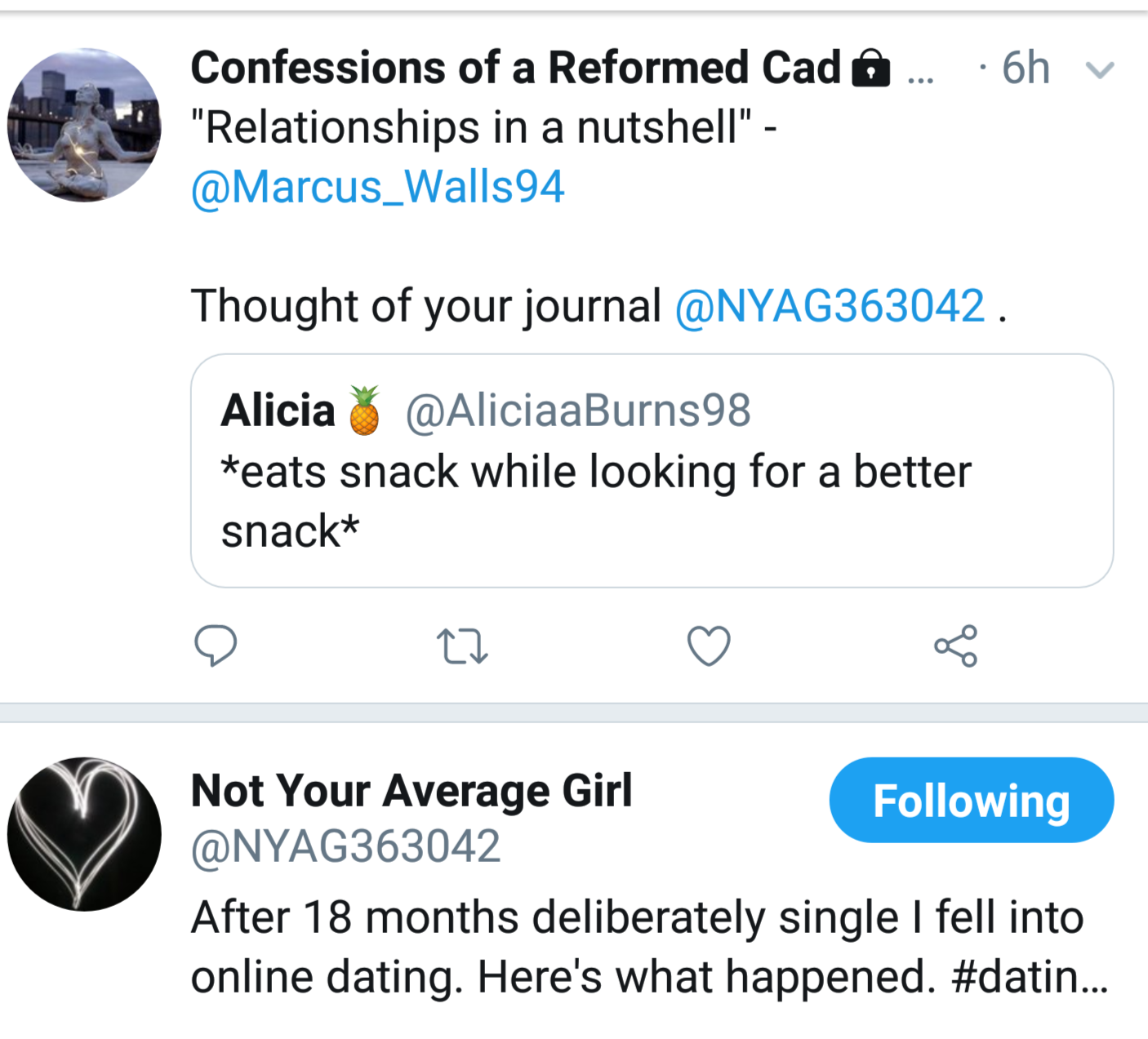Viewport: 1148px width, 1039px height.
Task: Open the #datin… hashtag in the bio
Action: (1029, 977)
